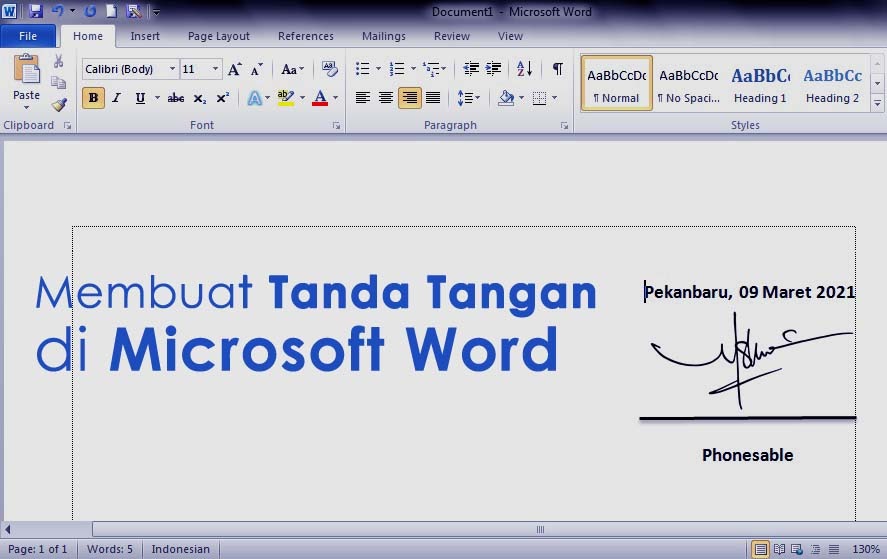Image resolution: width=887 pixels, height=559 pixels.
Task: Click red Font Color A button
Action: [x=320, y=98]
